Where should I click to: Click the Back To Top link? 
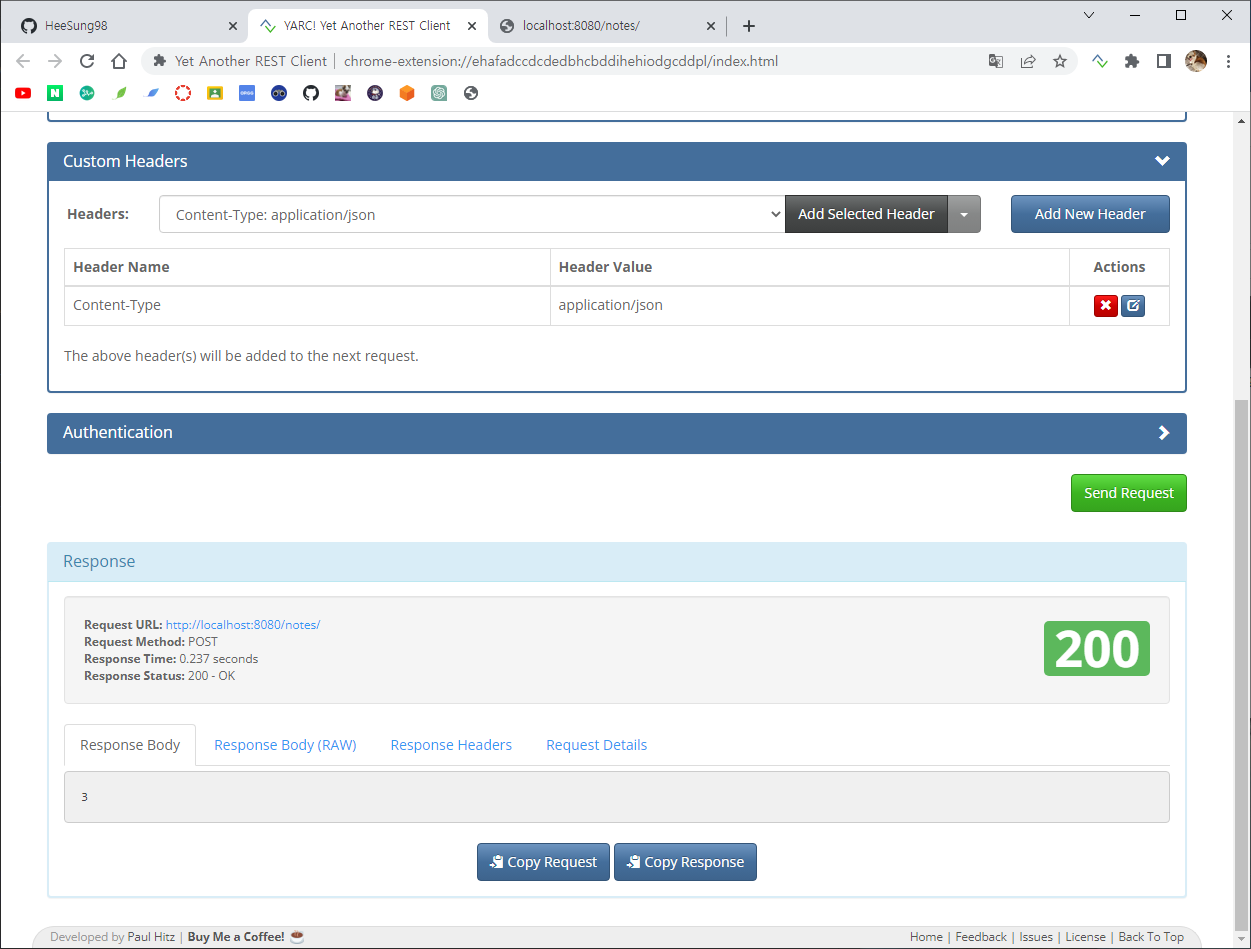[x=1151, y=937]
